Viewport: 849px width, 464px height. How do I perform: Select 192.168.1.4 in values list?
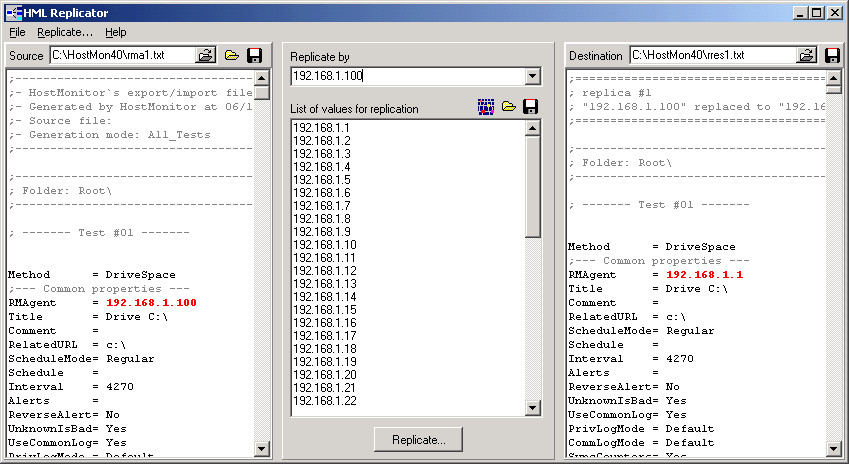point(322,167)
